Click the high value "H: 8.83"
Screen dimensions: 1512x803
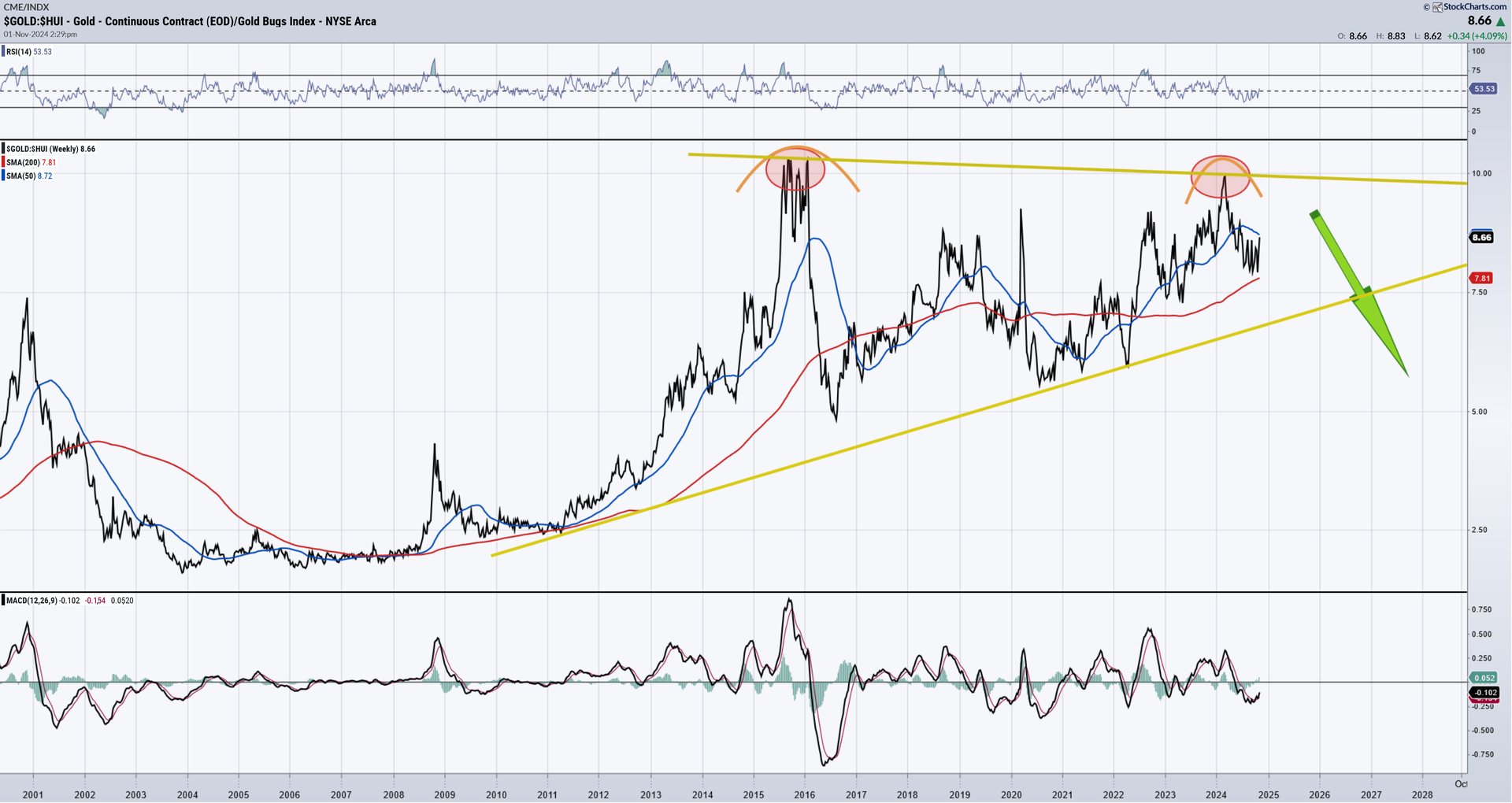point(1391,36)
